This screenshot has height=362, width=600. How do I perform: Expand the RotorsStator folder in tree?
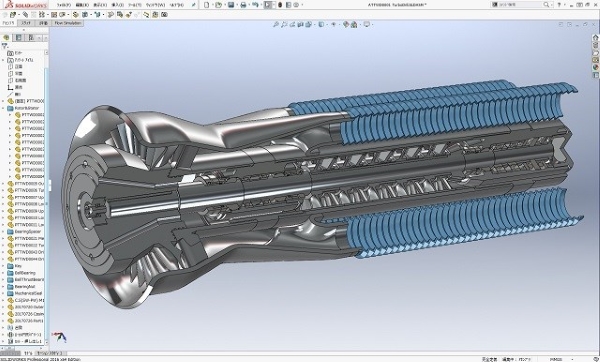point(3,108)
